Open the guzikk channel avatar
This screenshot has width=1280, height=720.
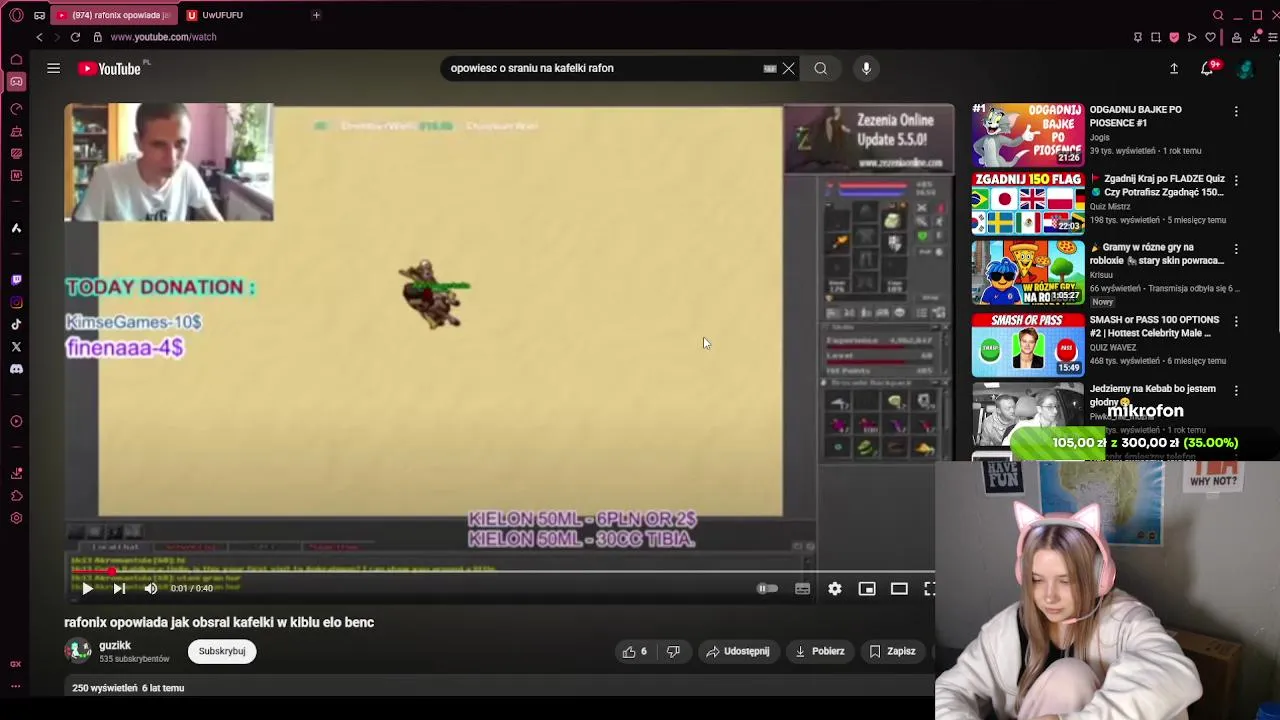coord(78,651)
